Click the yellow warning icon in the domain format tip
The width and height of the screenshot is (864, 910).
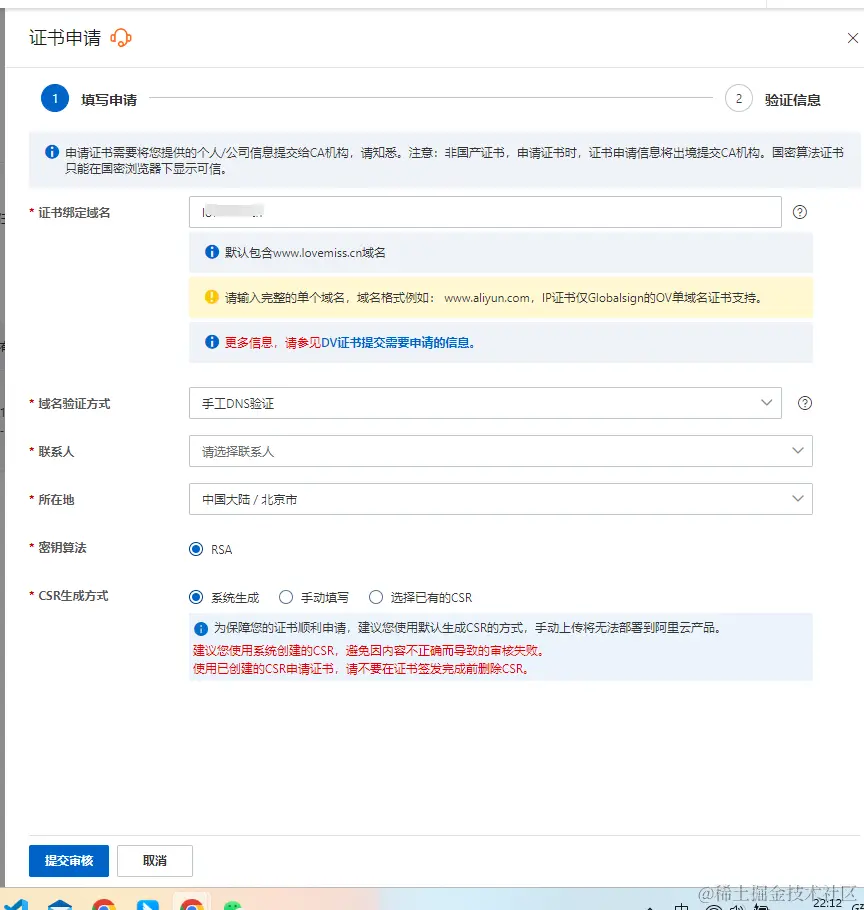tap(212, 297)
